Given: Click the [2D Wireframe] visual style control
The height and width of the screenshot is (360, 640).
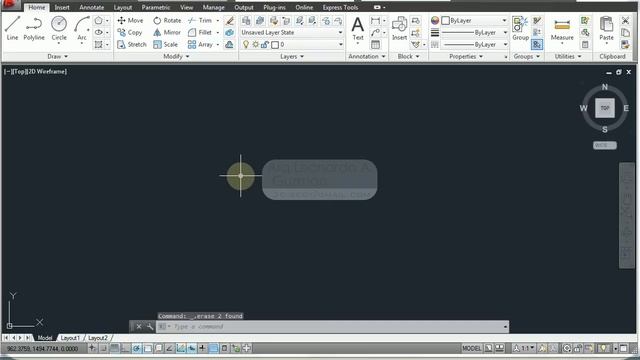Looking at the screenshot, I should tap(47, 71).
